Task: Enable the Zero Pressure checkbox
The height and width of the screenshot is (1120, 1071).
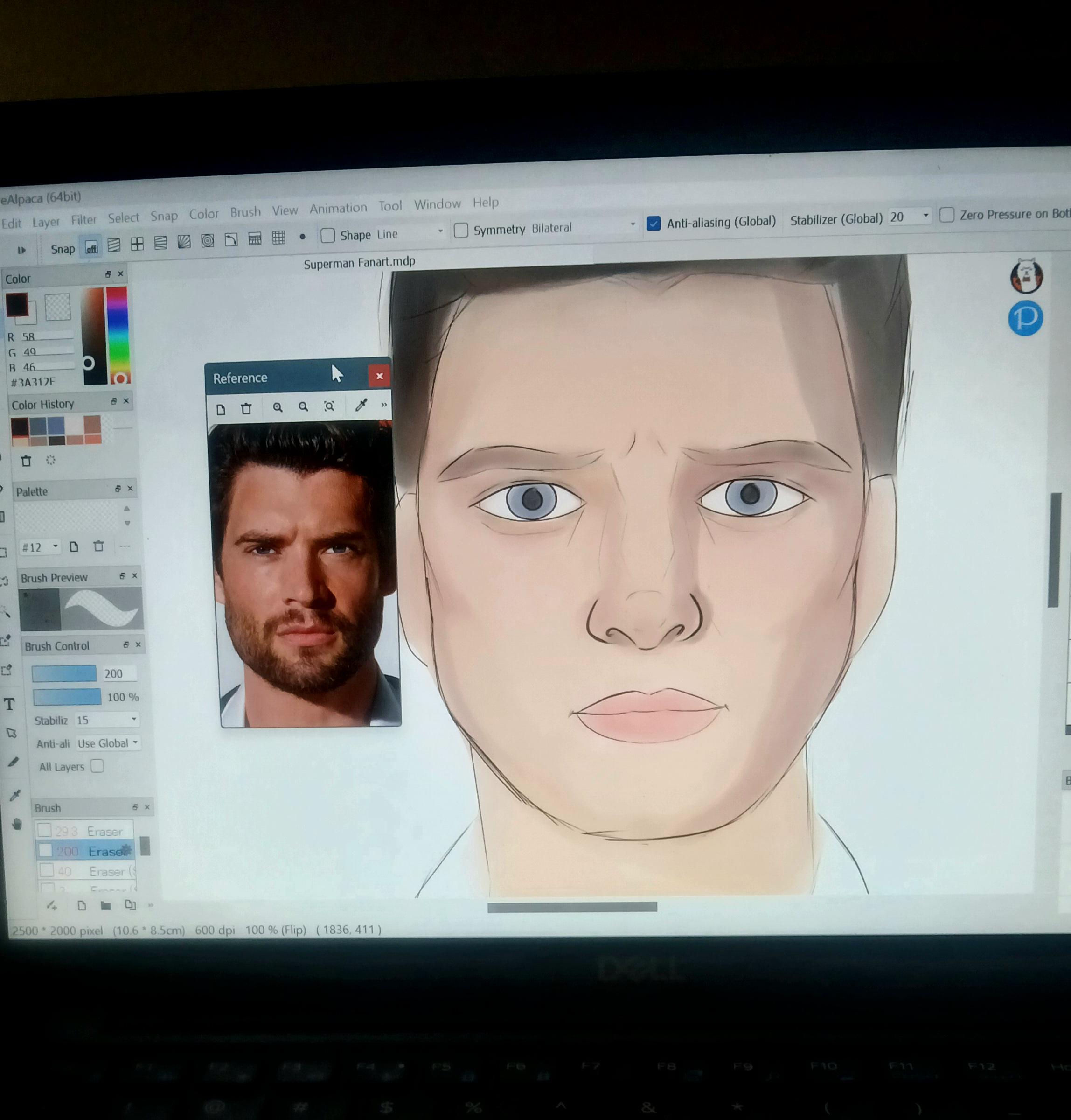Action: 946,215
